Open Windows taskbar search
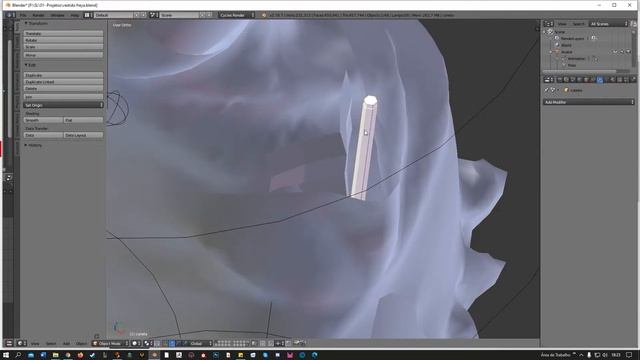The image size is (640, 360). pyautogui.click(x=18, y=355)
